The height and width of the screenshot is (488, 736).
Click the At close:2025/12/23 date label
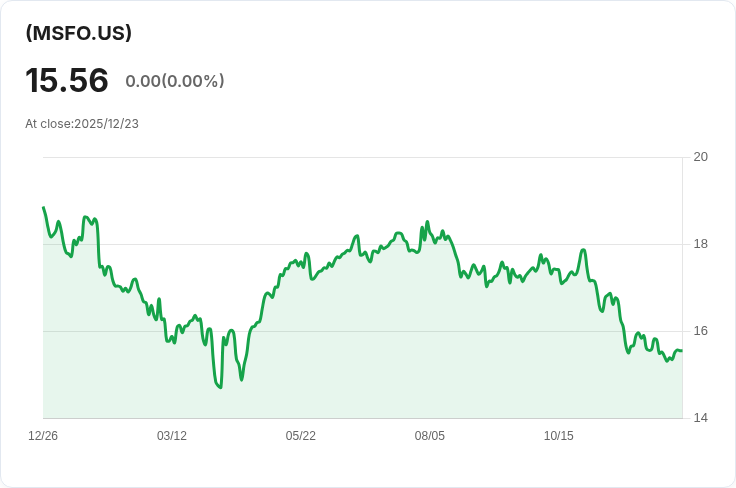tap(82, 124)
